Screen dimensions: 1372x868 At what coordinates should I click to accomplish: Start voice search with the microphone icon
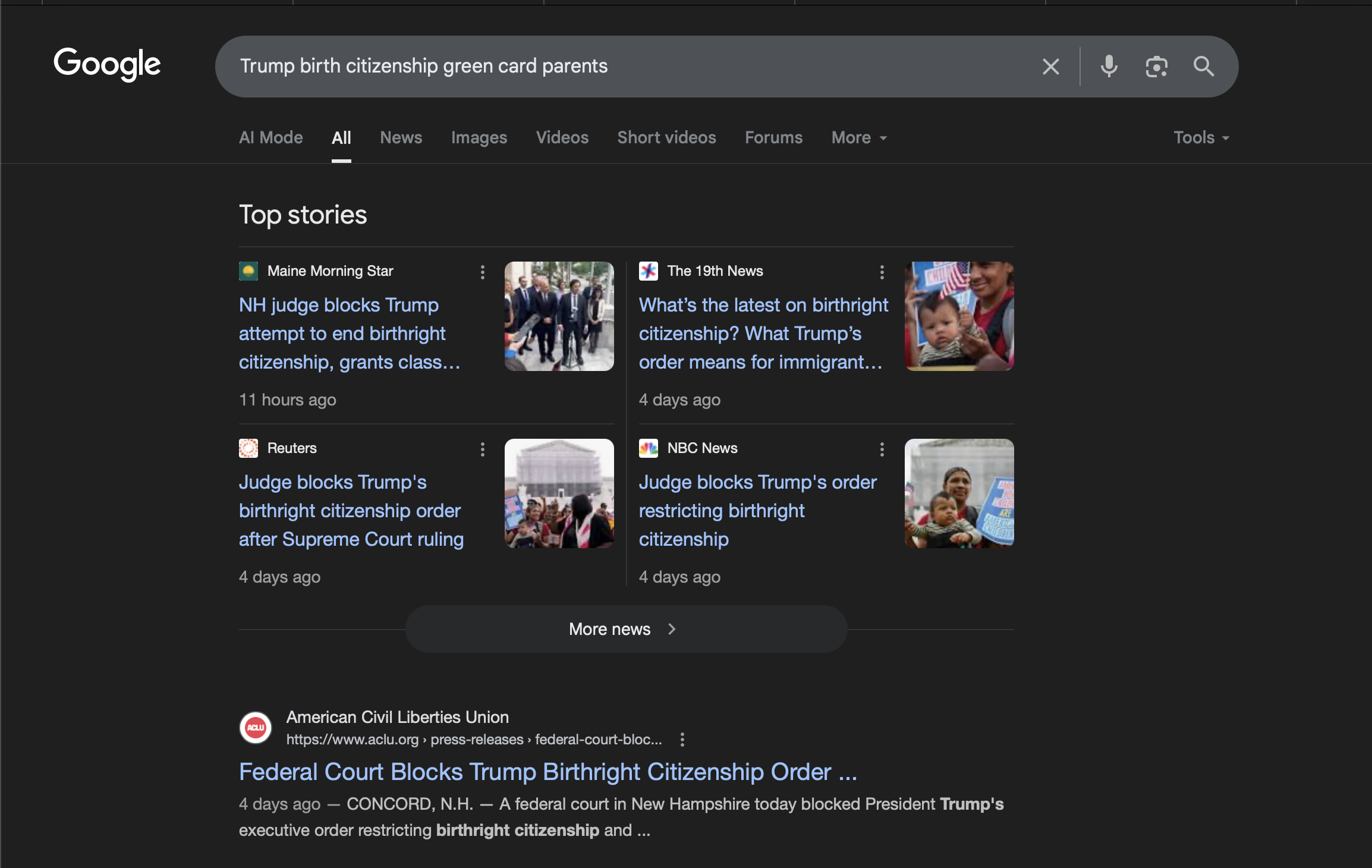[x=1109, y=66]
